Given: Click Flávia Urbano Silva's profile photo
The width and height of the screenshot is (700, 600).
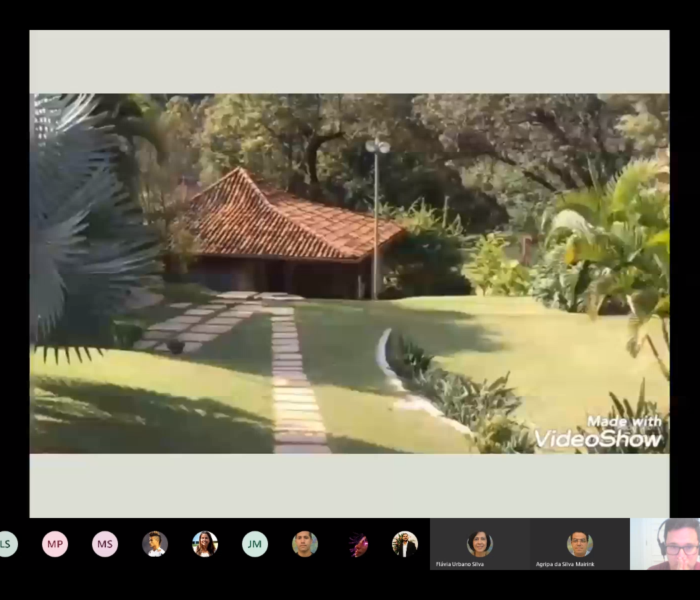Looking at the screenshot, I should click(x=480, y=542).
